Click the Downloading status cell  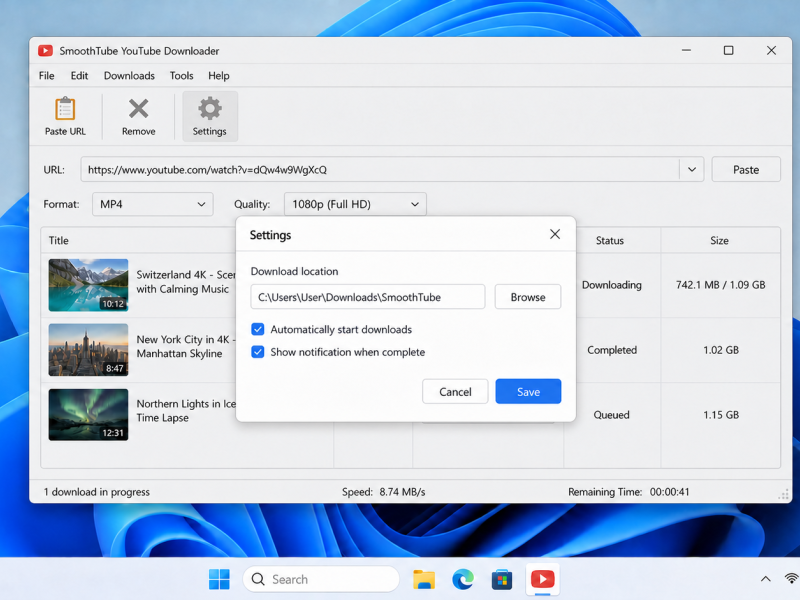(612, 285)
